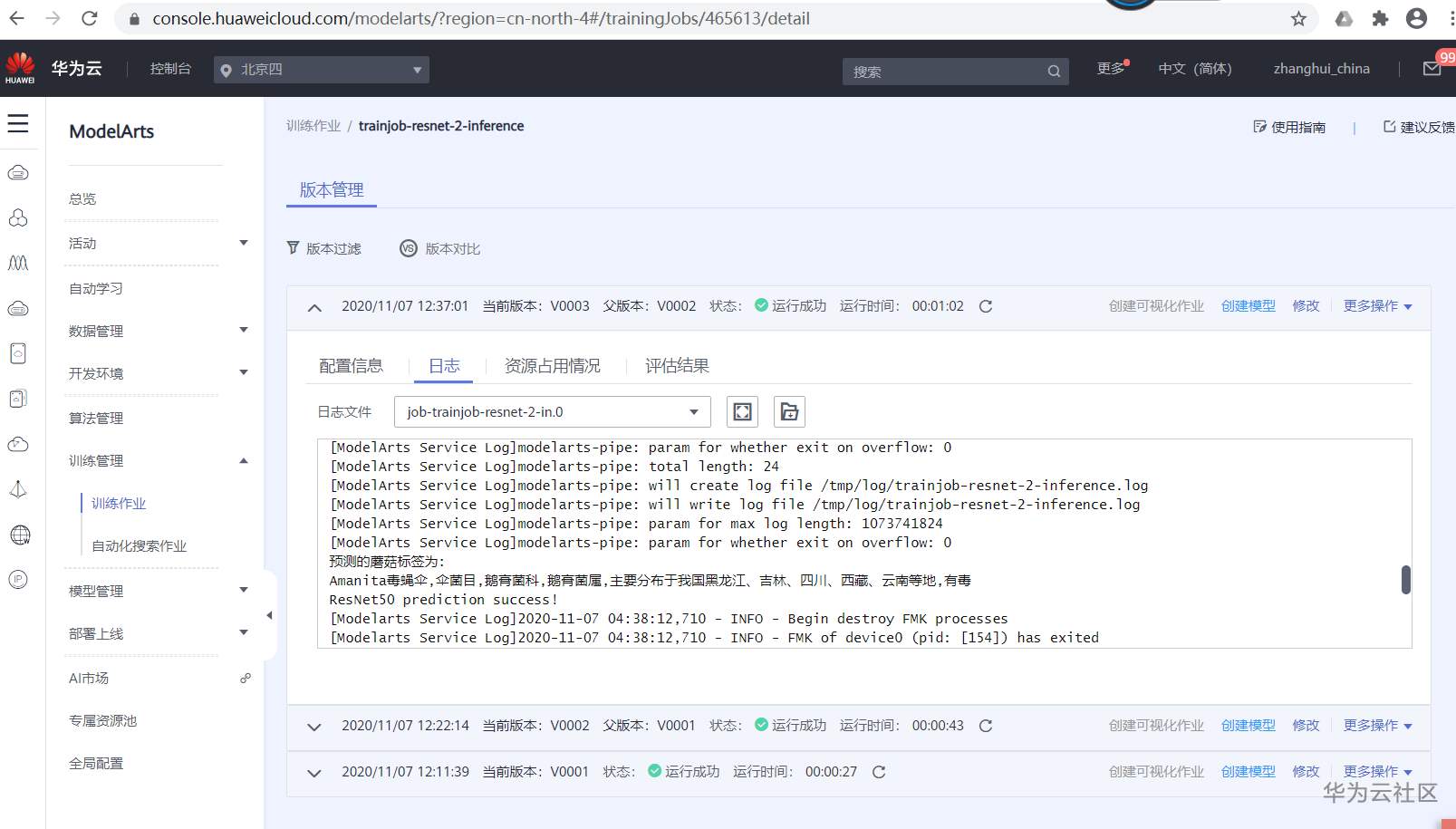This screenshot has height=829, width=1456.
Task: Bookmark this page with the star icon
Action: click(1298, 18)
